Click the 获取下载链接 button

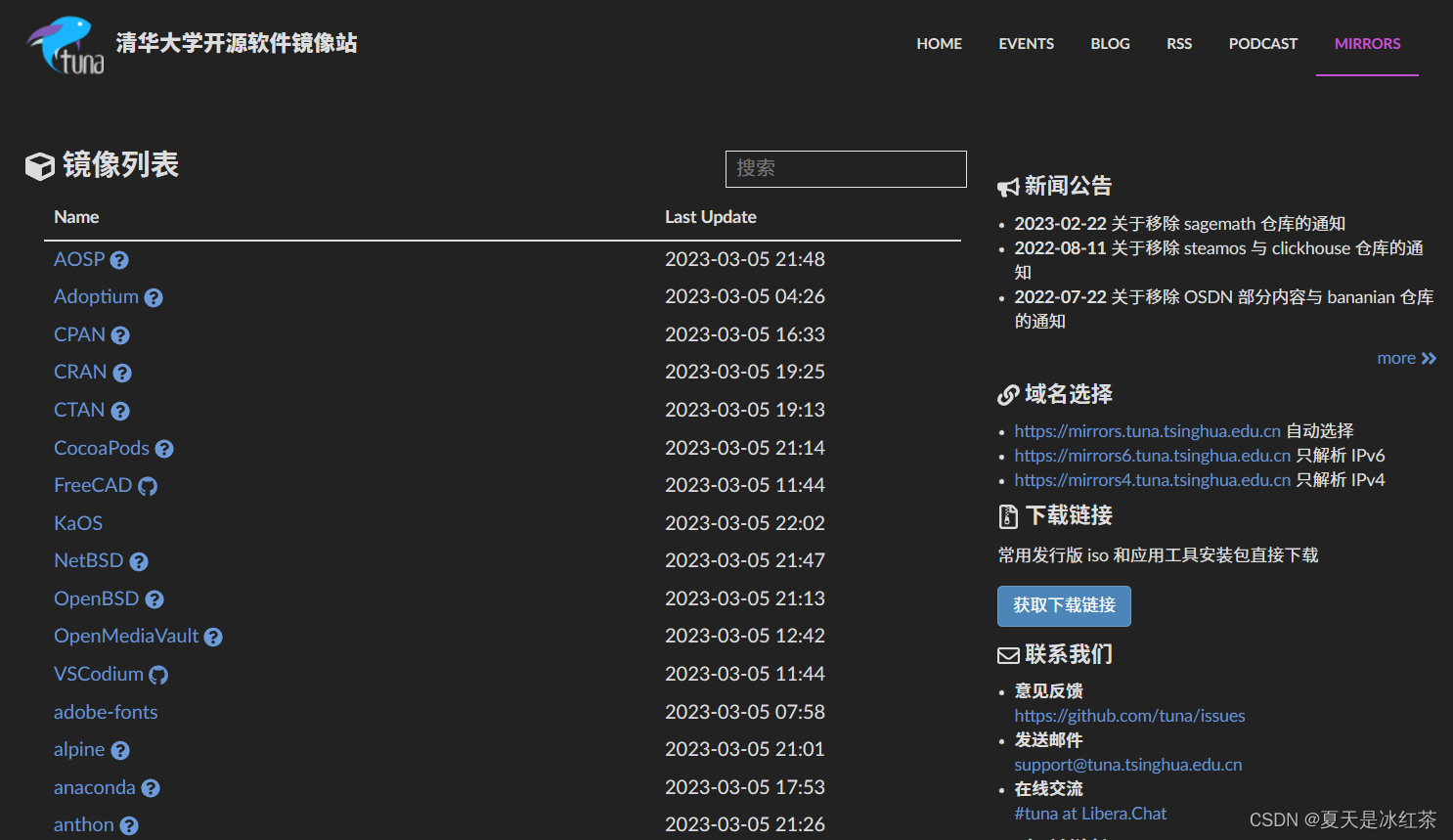1064,606
